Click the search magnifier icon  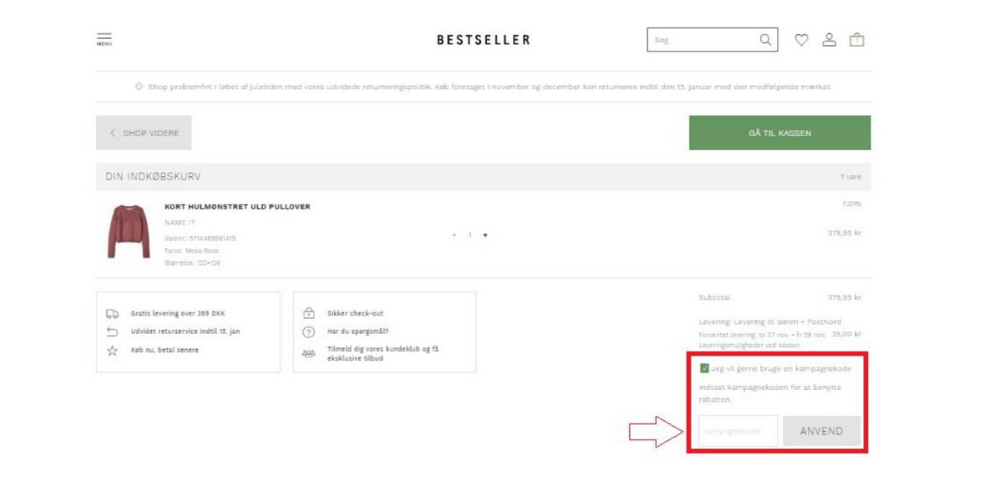[766, 40]
